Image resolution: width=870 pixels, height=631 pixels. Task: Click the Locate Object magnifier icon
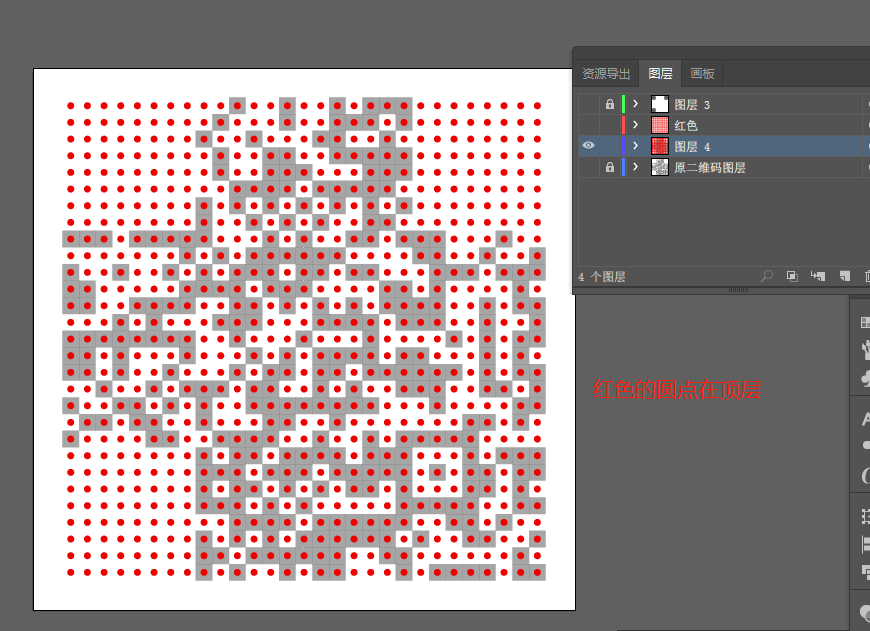tap(767, 276)
